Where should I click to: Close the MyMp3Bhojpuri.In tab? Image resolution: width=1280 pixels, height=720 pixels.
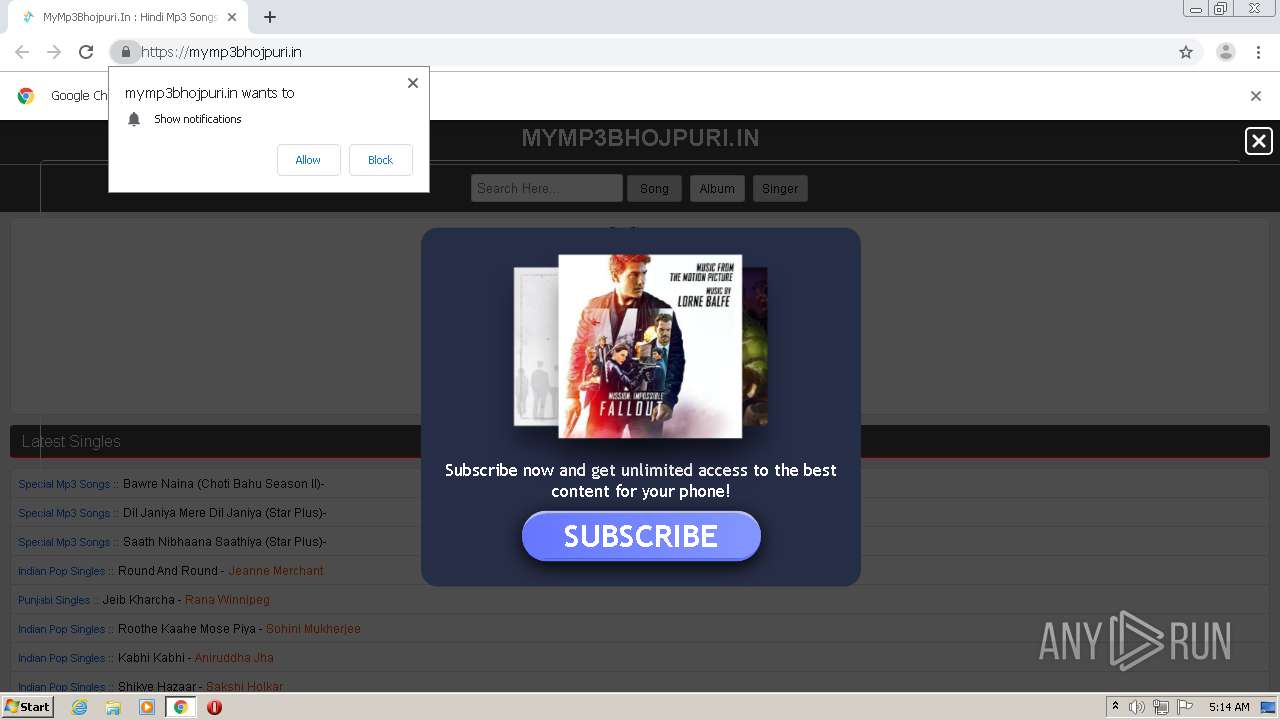(x=233, y=17)
